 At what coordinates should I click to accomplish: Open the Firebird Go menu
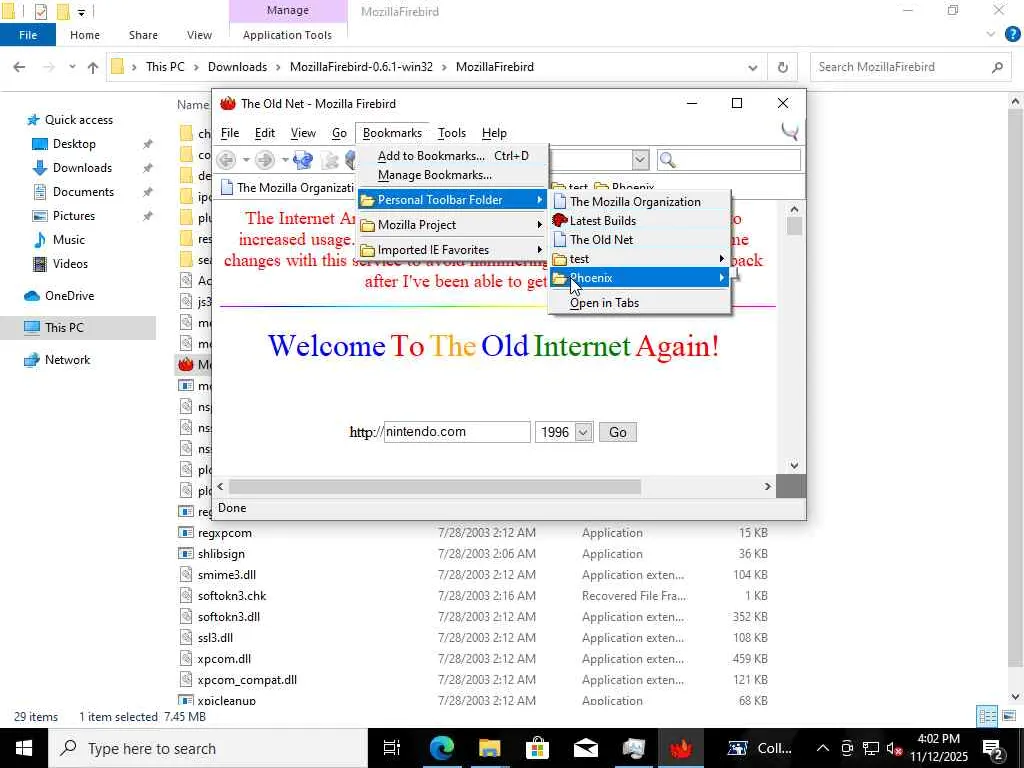339,133
